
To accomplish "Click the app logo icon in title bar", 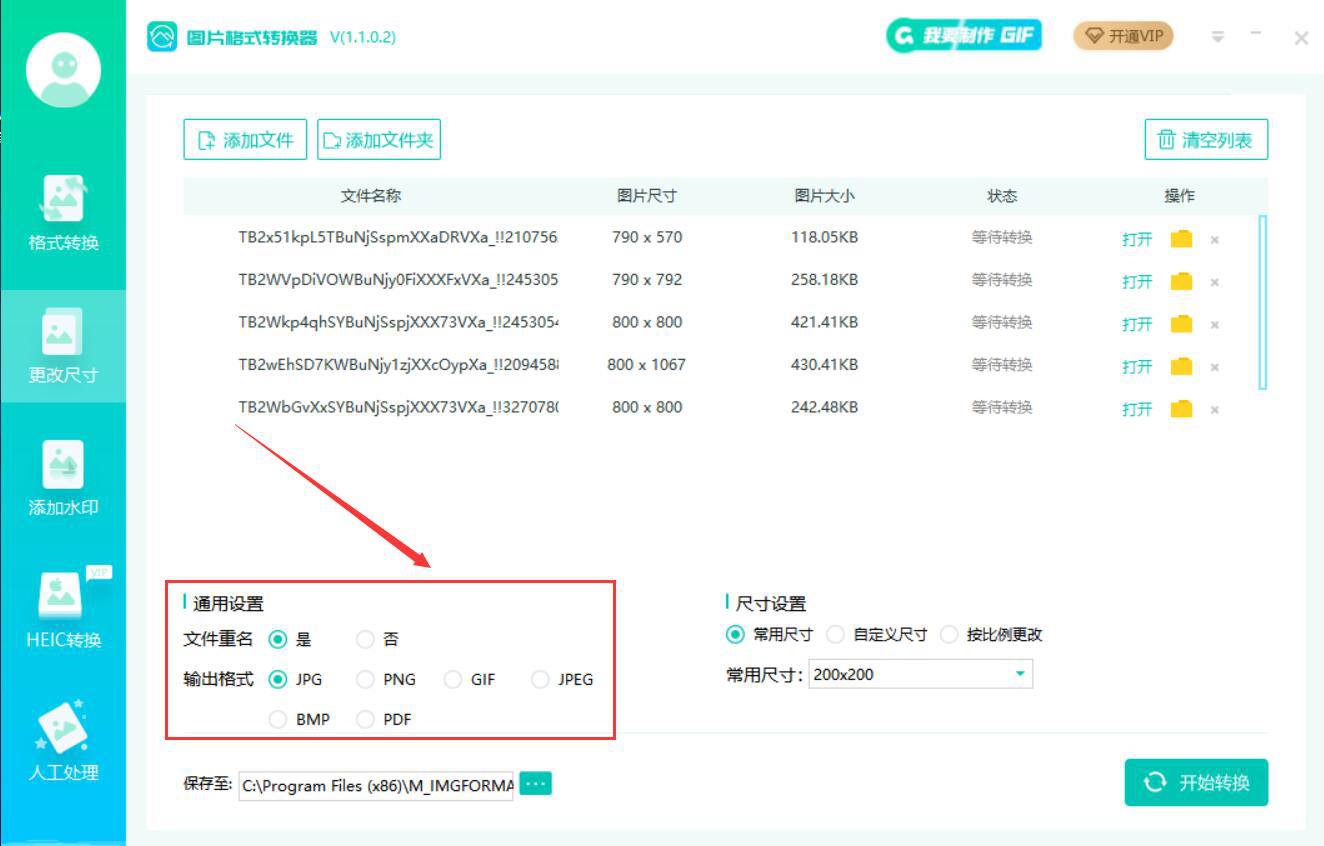I will tap(162, 37).
